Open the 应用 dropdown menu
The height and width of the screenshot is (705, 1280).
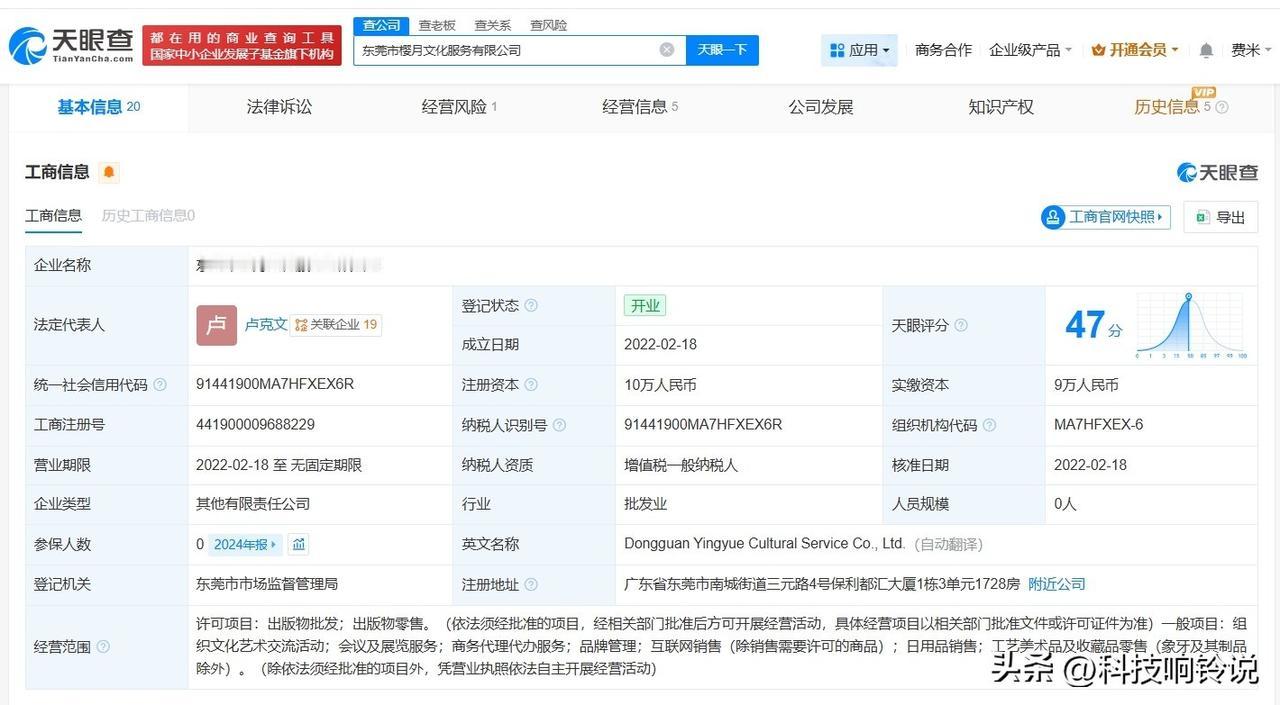(859, 50)
